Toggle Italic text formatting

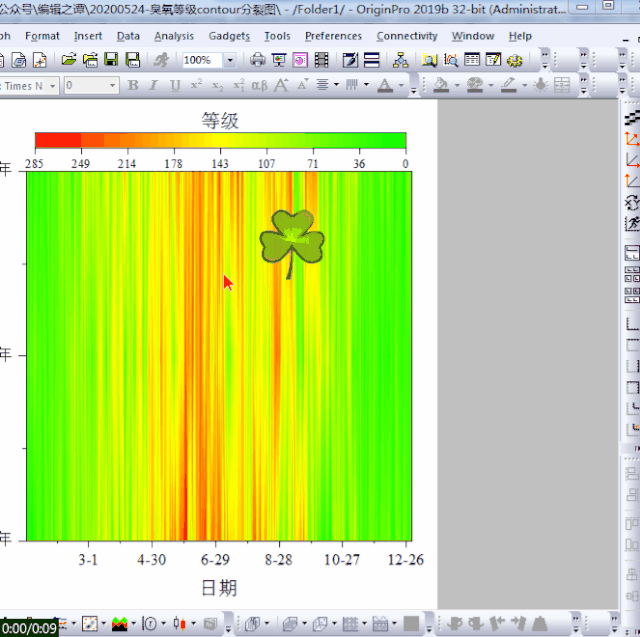153,86
